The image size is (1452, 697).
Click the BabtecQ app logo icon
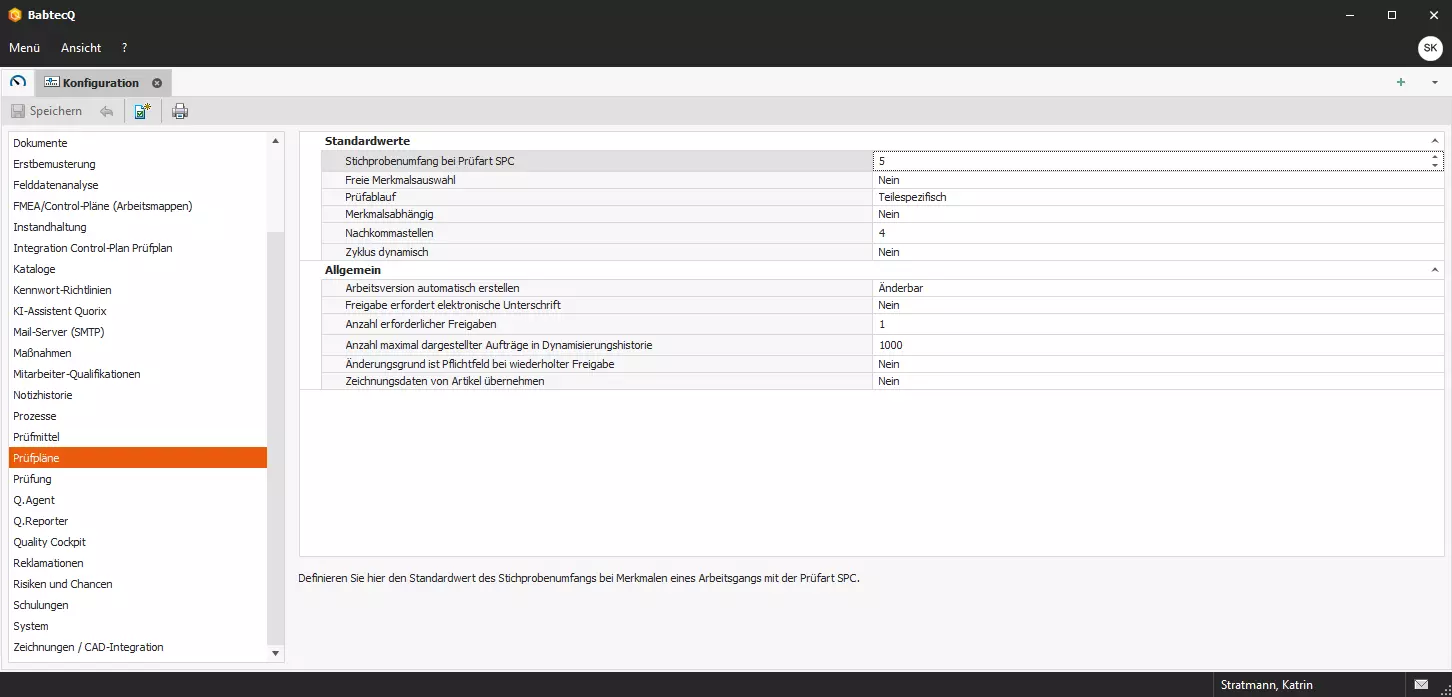point(14,15)
